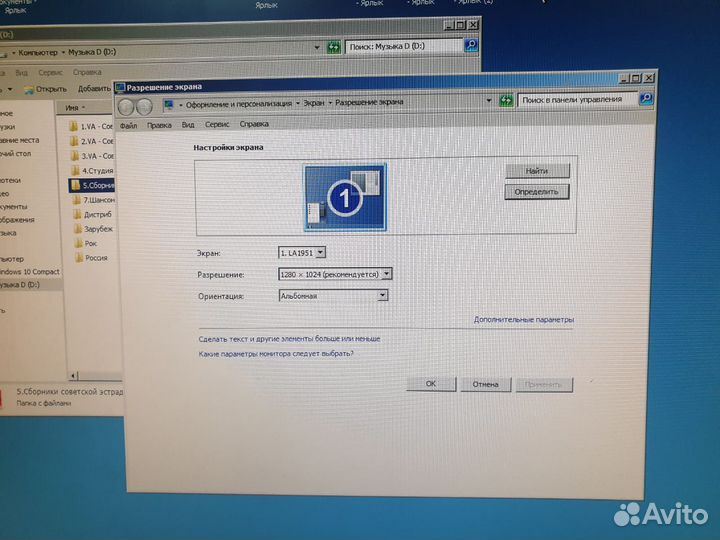Click the link Сделать текст и другие элементы больше или меньше
This screenshot has width=720, height=540.
(289, 339)
